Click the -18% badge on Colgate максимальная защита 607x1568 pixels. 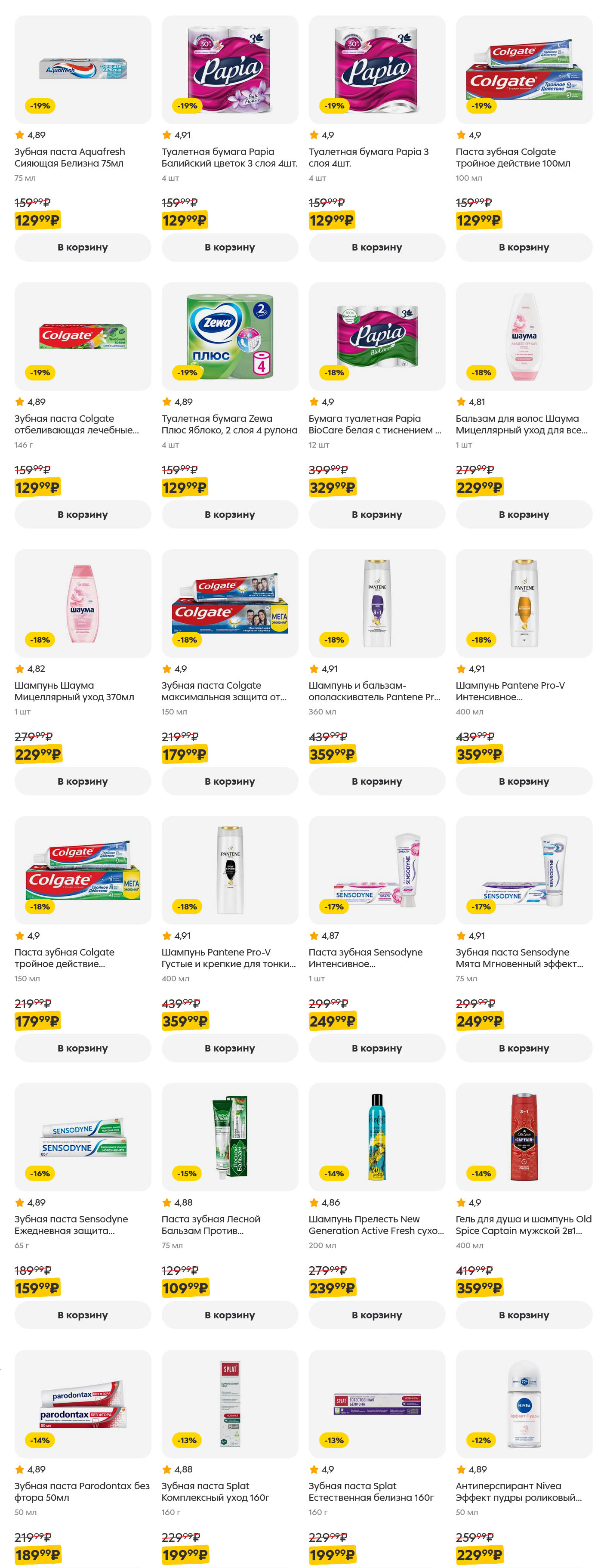tap(187, 640)
